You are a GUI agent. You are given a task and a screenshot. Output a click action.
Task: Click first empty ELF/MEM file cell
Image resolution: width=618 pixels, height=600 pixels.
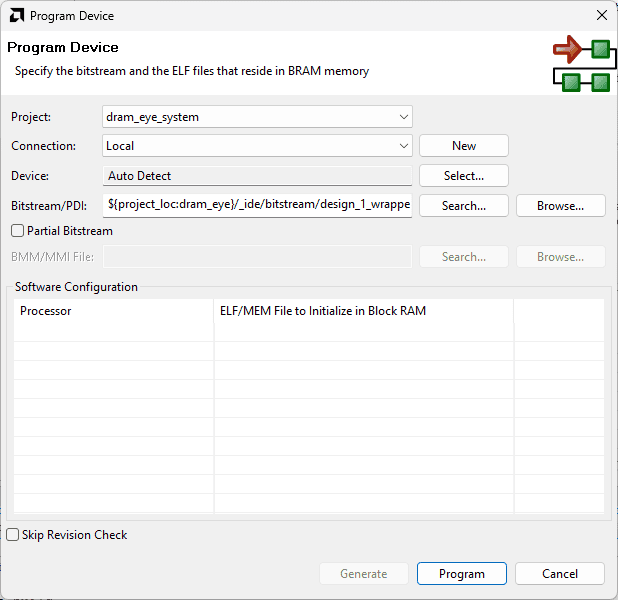363,333
